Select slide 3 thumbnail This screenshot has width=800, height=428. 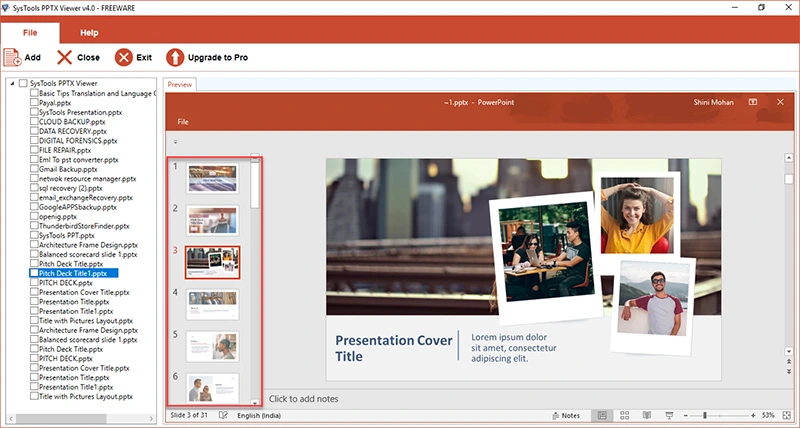[x=212, y=262]
